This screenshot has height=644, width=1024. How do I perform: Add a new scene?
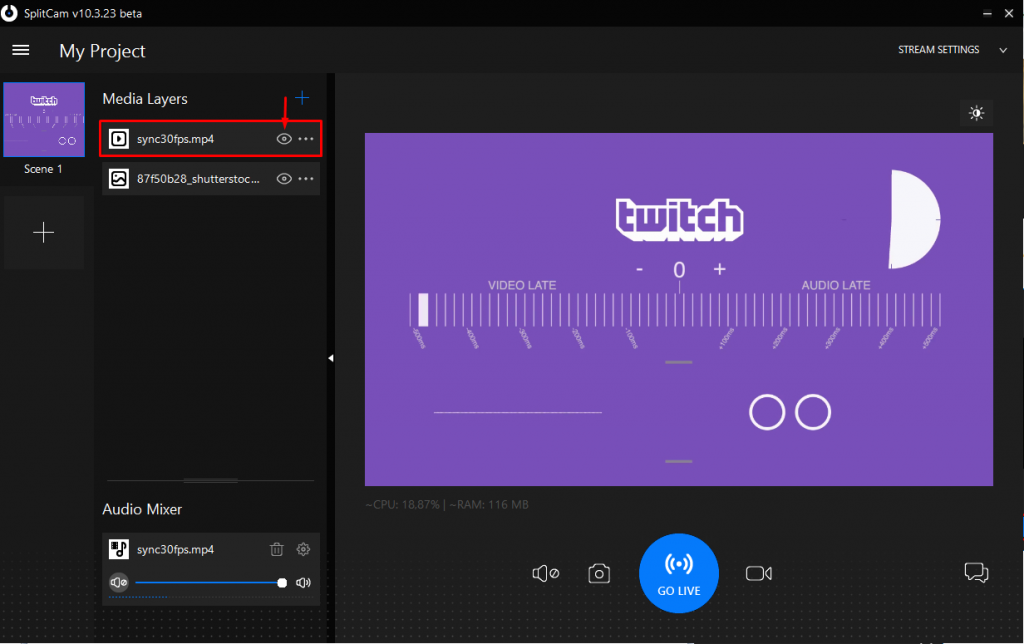44,233
